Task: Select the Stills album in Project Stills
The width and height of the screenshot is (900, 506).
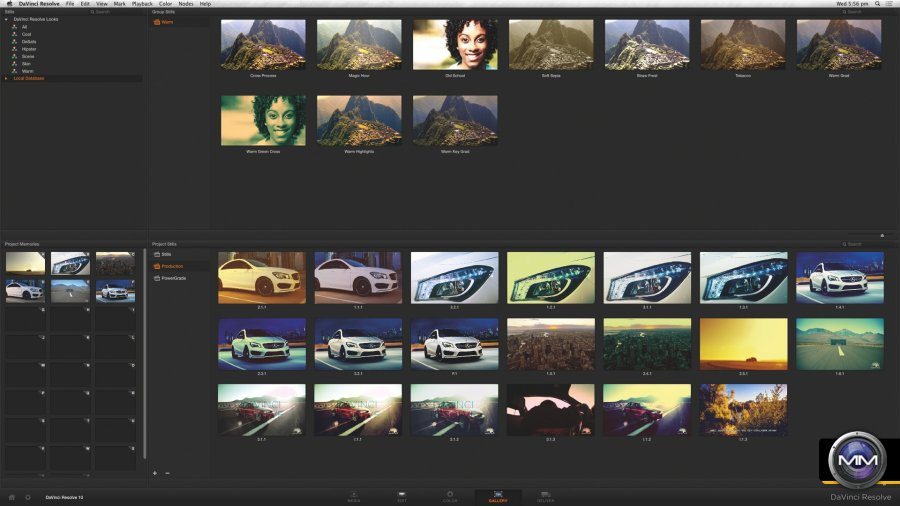Action: point(167,255)
